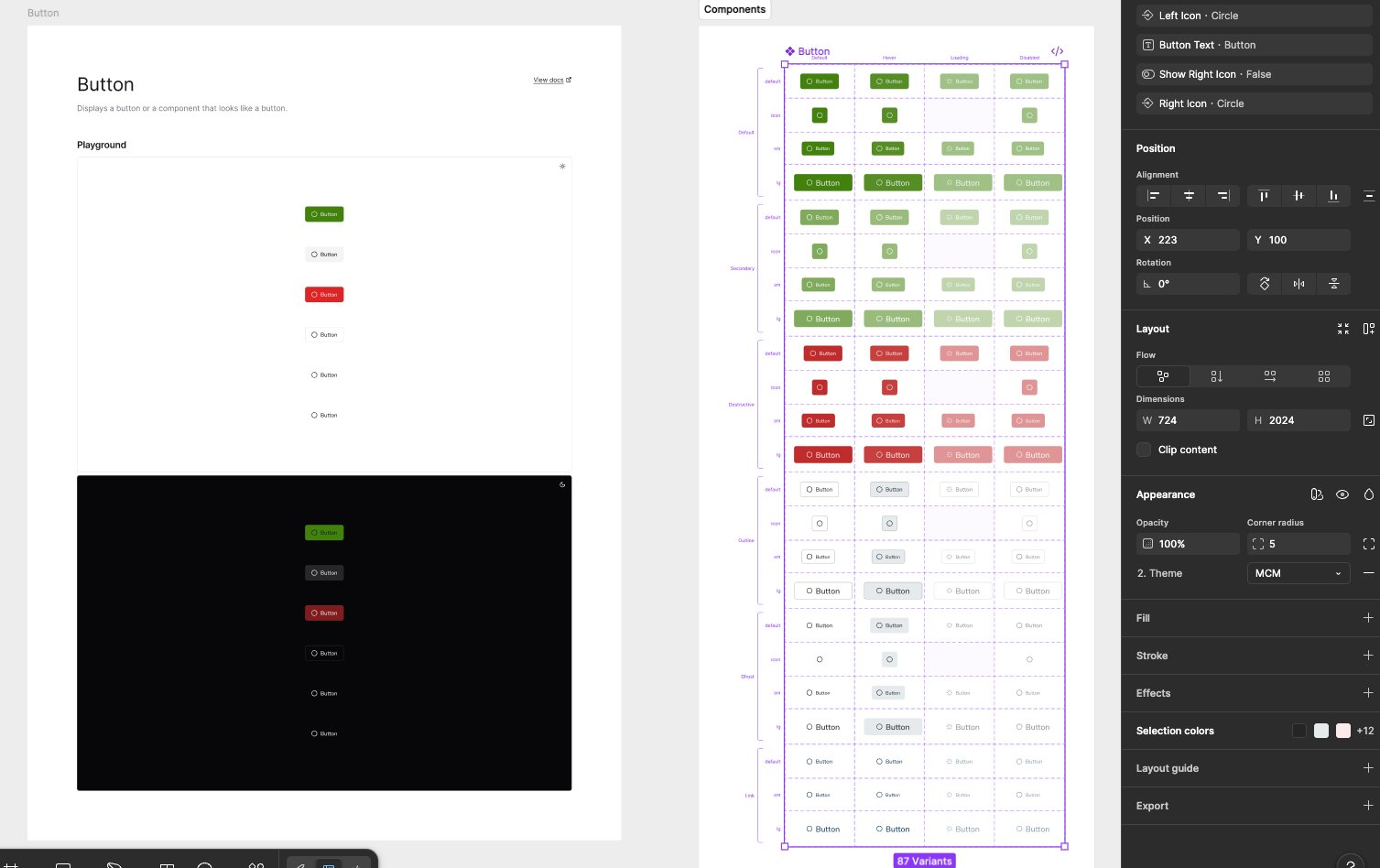Click the Button Text property row
This screenshot has height=868, width=1380.
[1255, 45]
